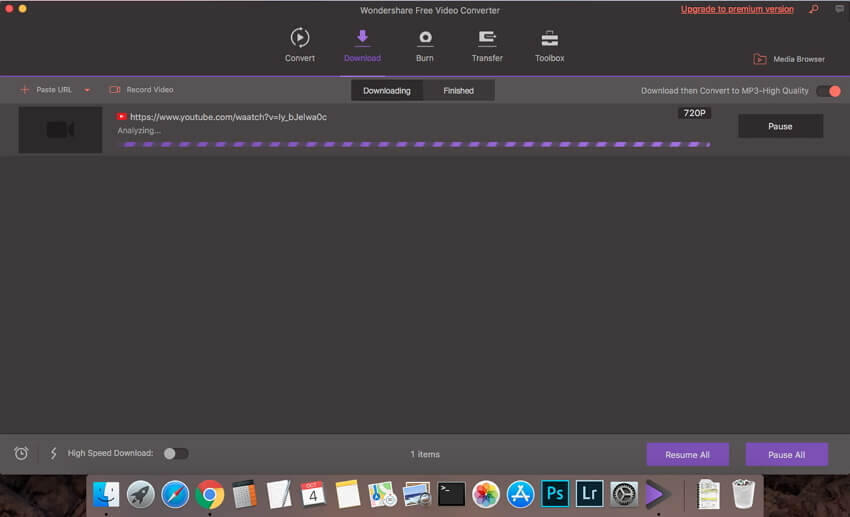
Task: Open the feedback message icon
Action: coord(839,9)
